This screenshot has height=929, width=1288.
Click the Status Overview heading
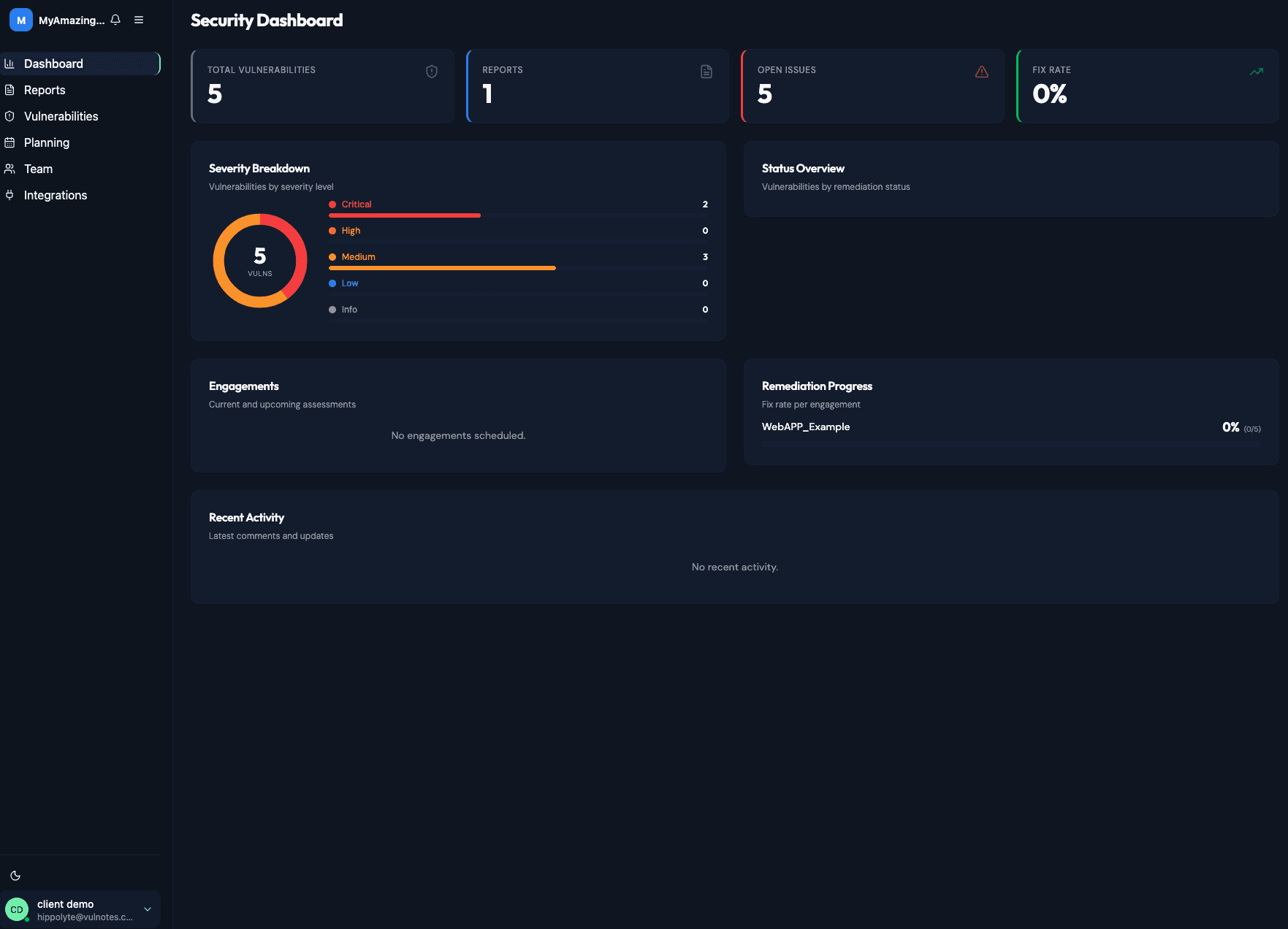click(x=803, y=169)
